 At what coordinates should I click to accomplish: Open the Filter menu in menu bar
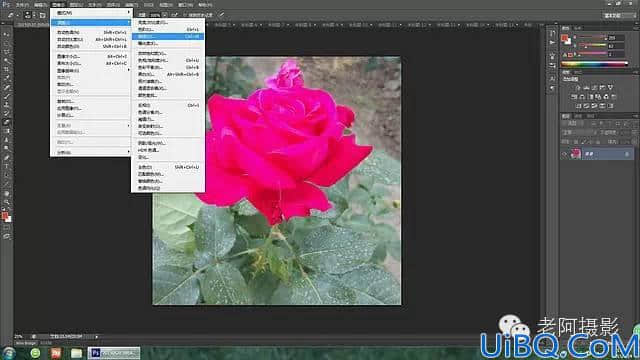tap(131, 5)
